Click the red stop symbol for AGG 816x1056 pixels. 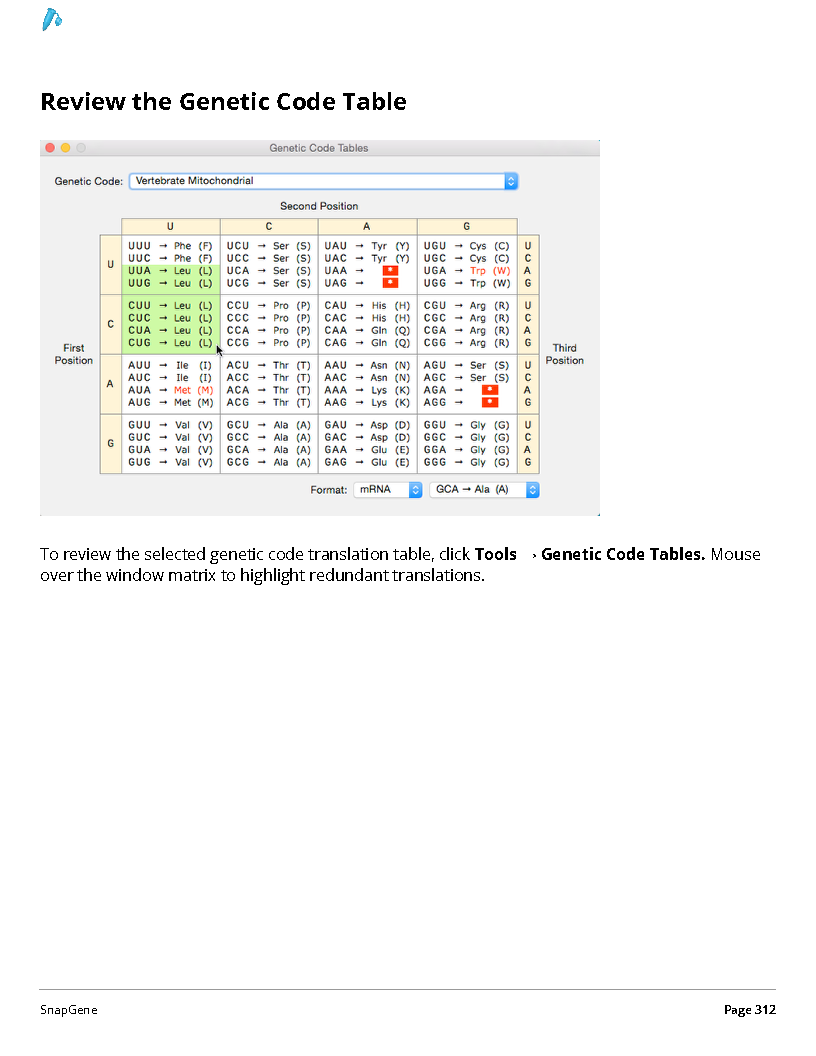pos(490,403)
